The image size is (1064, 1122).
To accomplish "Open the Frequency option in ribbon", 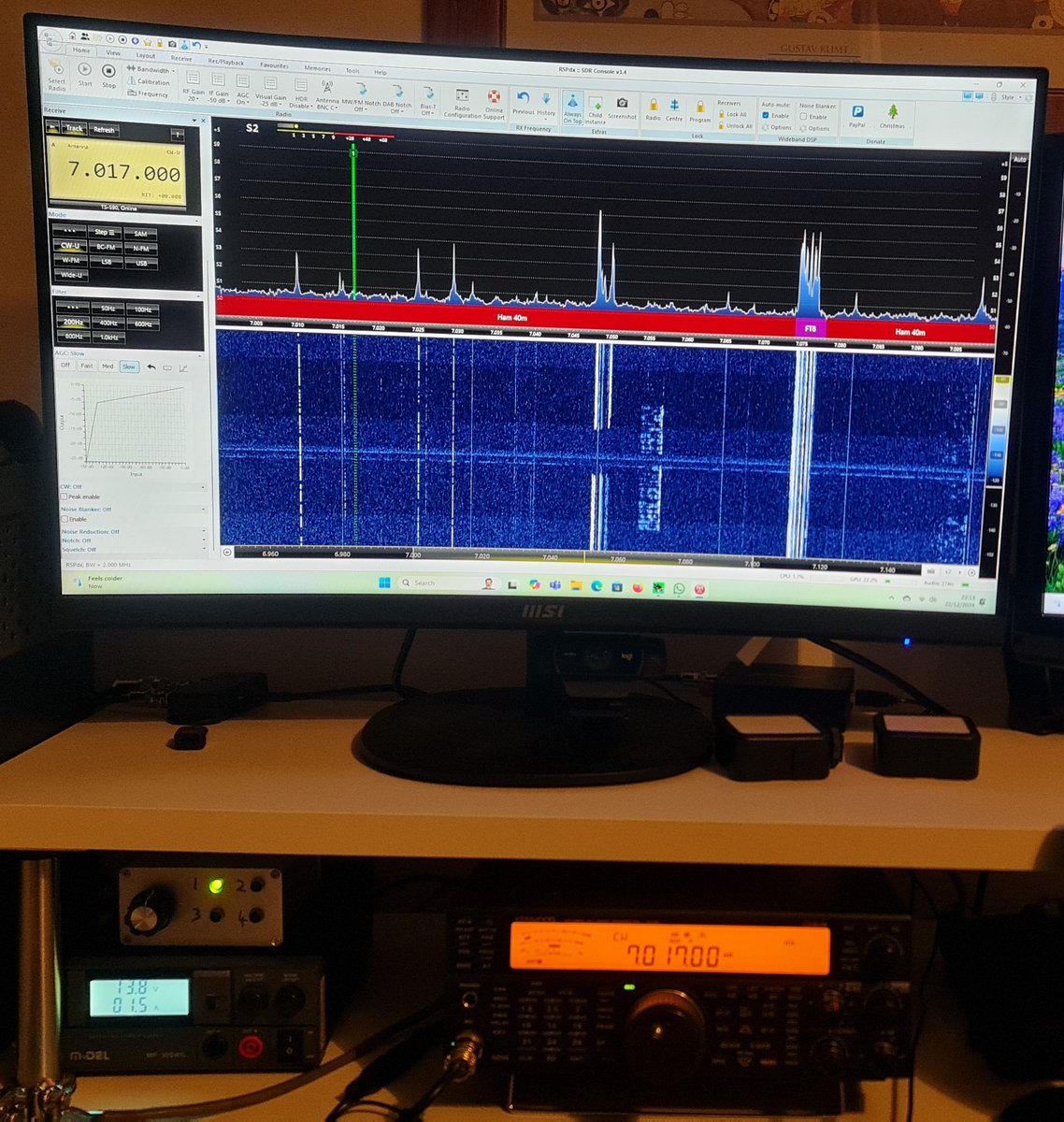I will point(147,94).
